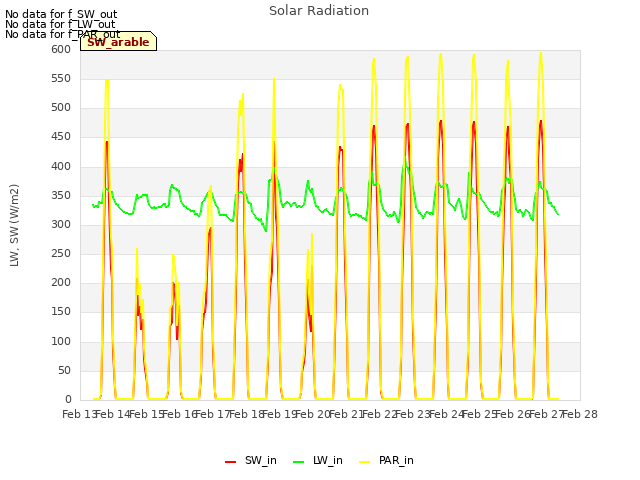
Task: Click the Solar Radiation chart title
Action: [319, 11]
